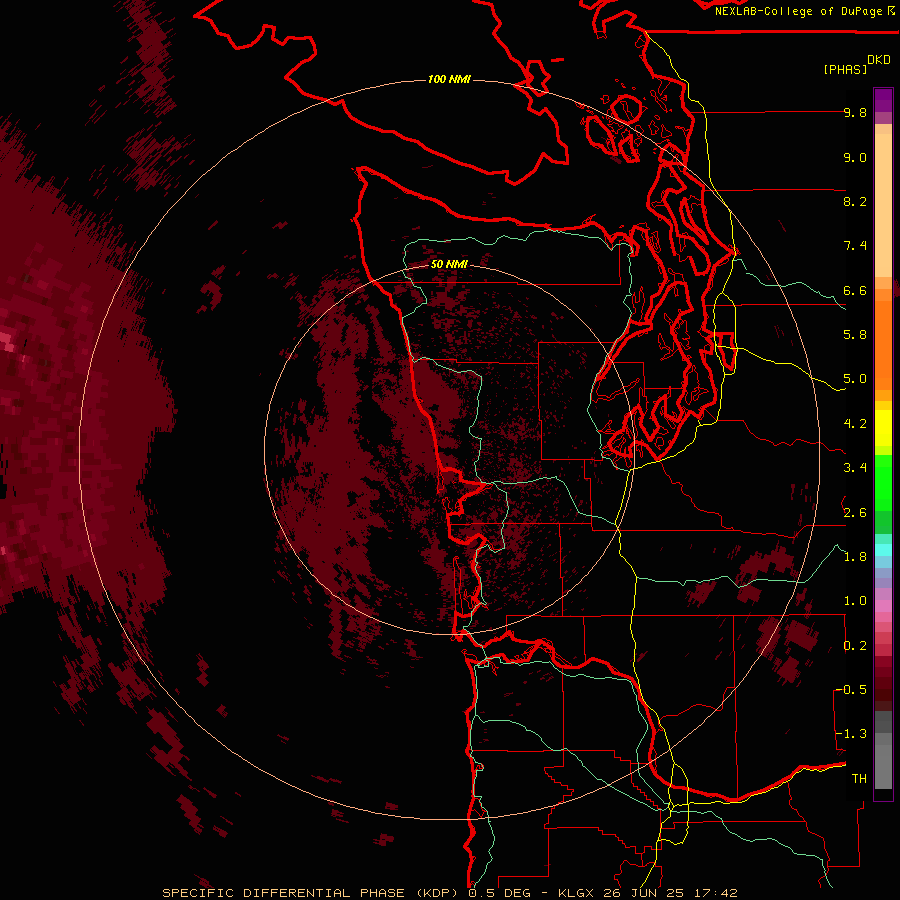This screenshot has height=900, width=900.
Task: Click the 5.0 value on the scale
Action: pyautogui.click(x=855, y=379)
